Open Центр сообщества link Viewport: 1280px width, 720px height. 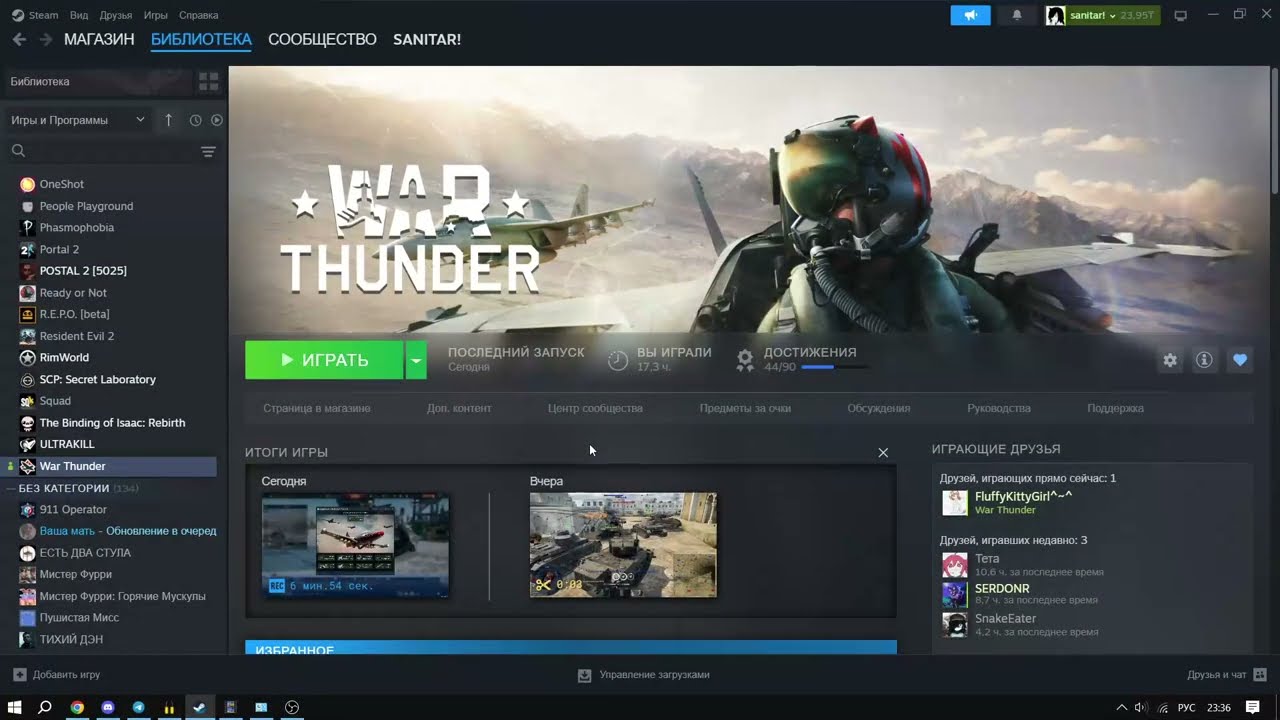pos(595,408)
